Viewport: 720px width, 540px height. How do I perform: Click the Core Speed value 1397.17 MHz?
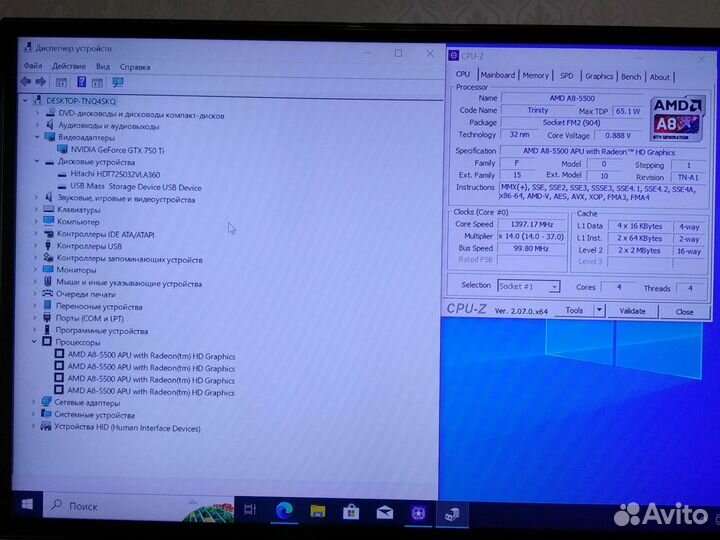click(532, 224)
